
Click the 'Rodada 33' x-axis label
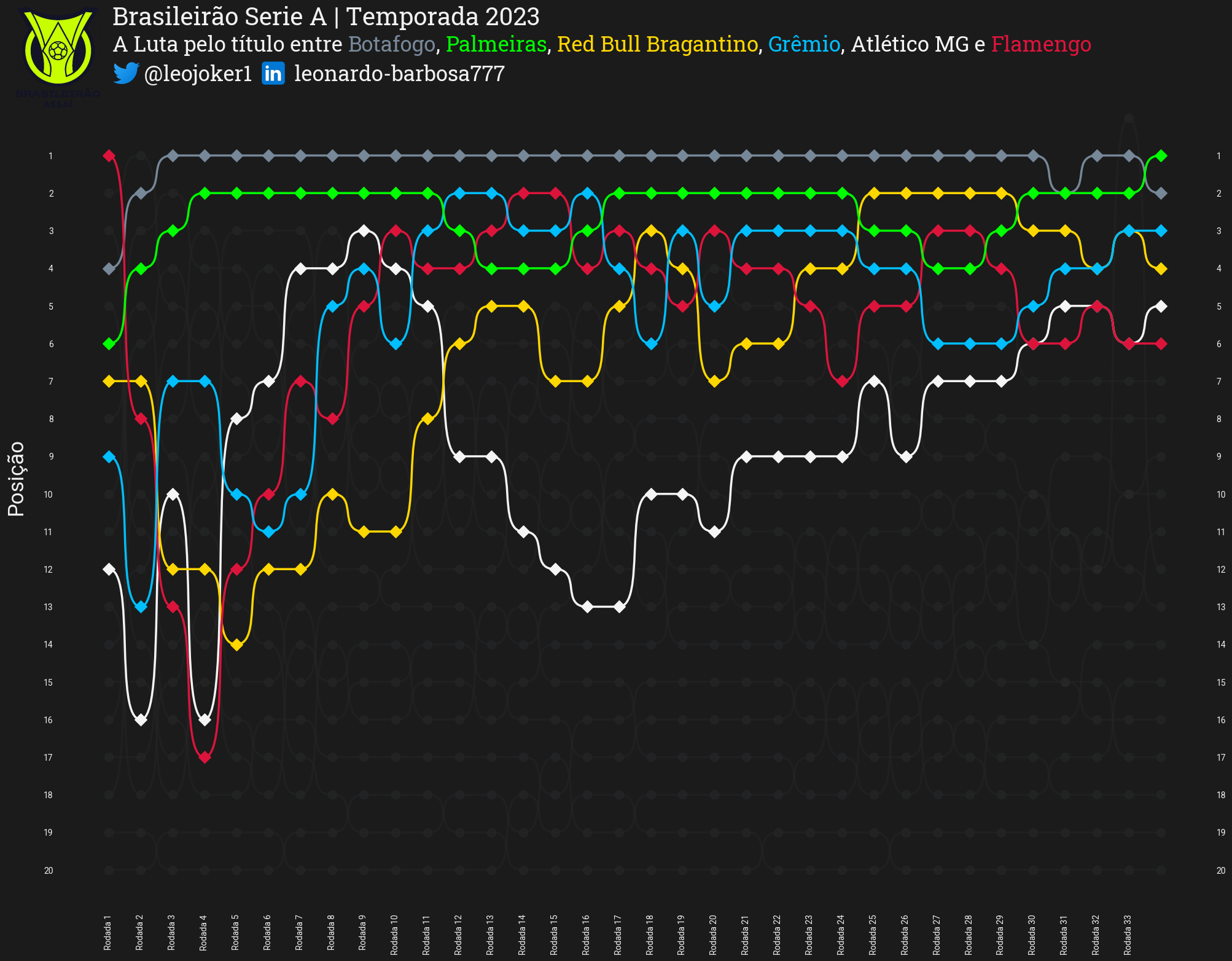[x=1128, y=935]
